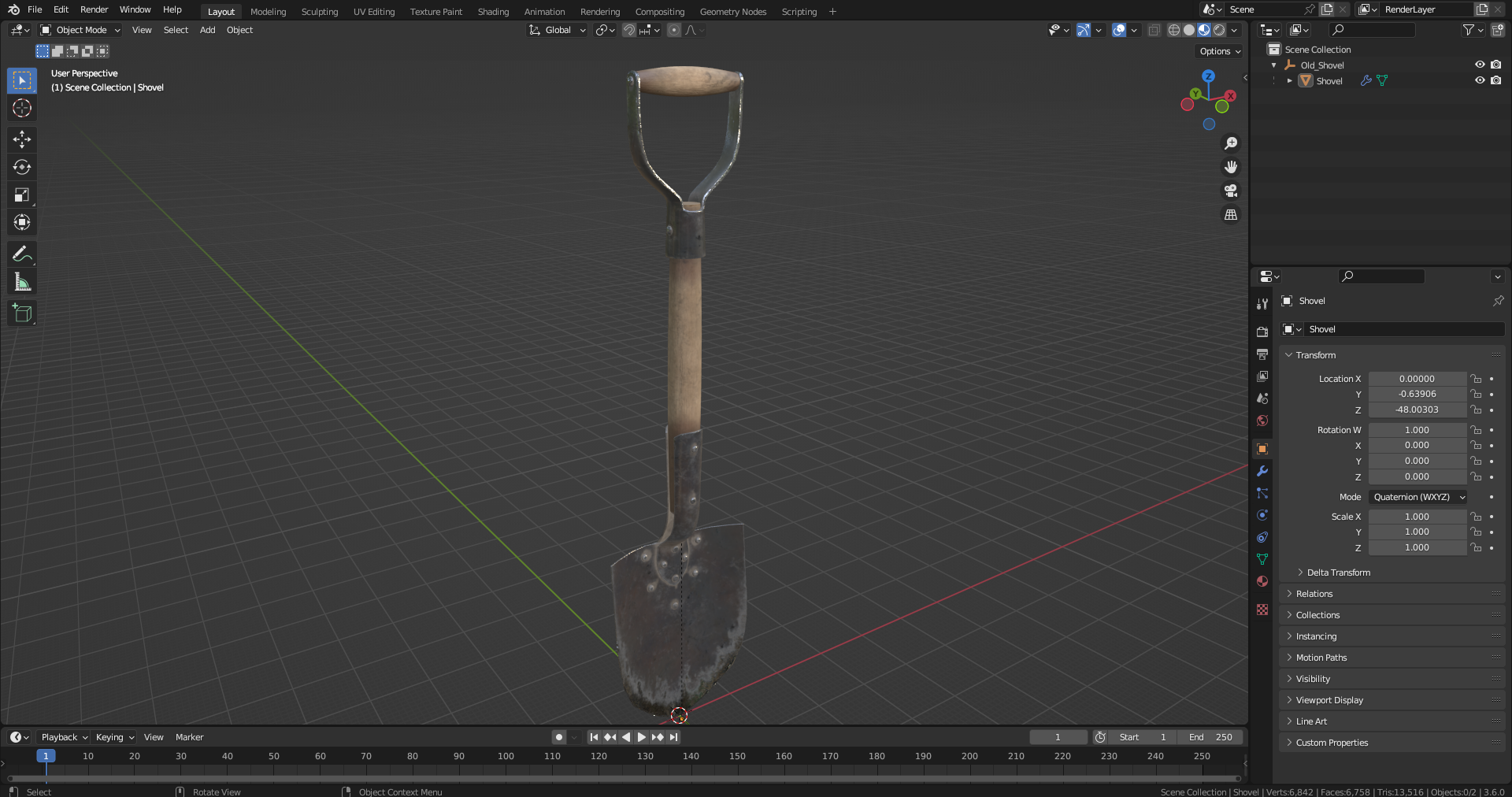The width and height of the screenshot is (1512, 797).
Task: Open the World properties tab
Action: [1262, 421]
